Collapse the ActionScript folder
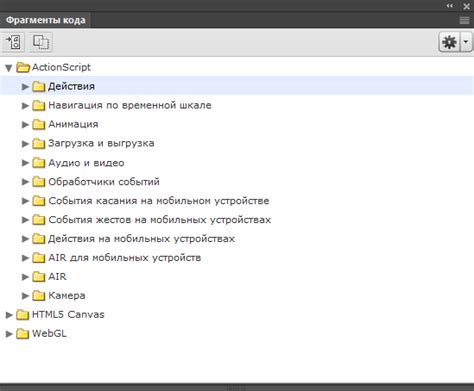The width and height of the screenshot is (474, 391). [9, 68]
